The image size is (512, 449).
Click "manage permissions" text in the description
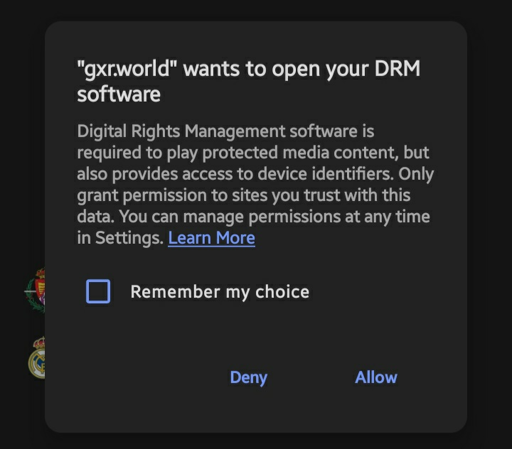[262, 217]
